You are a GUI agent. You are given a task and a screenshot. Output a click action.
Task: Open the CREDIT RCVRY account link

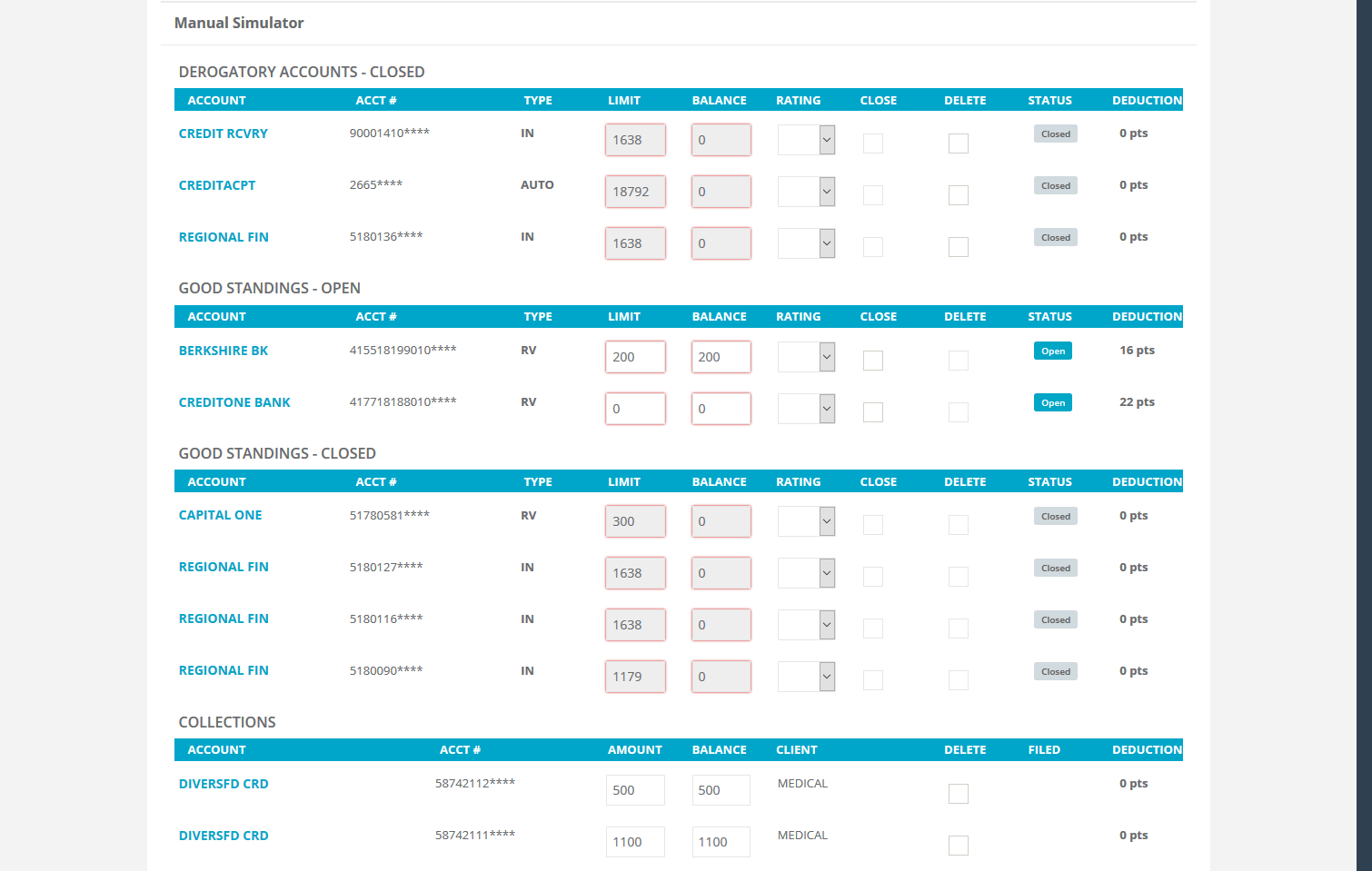(223, 134)
